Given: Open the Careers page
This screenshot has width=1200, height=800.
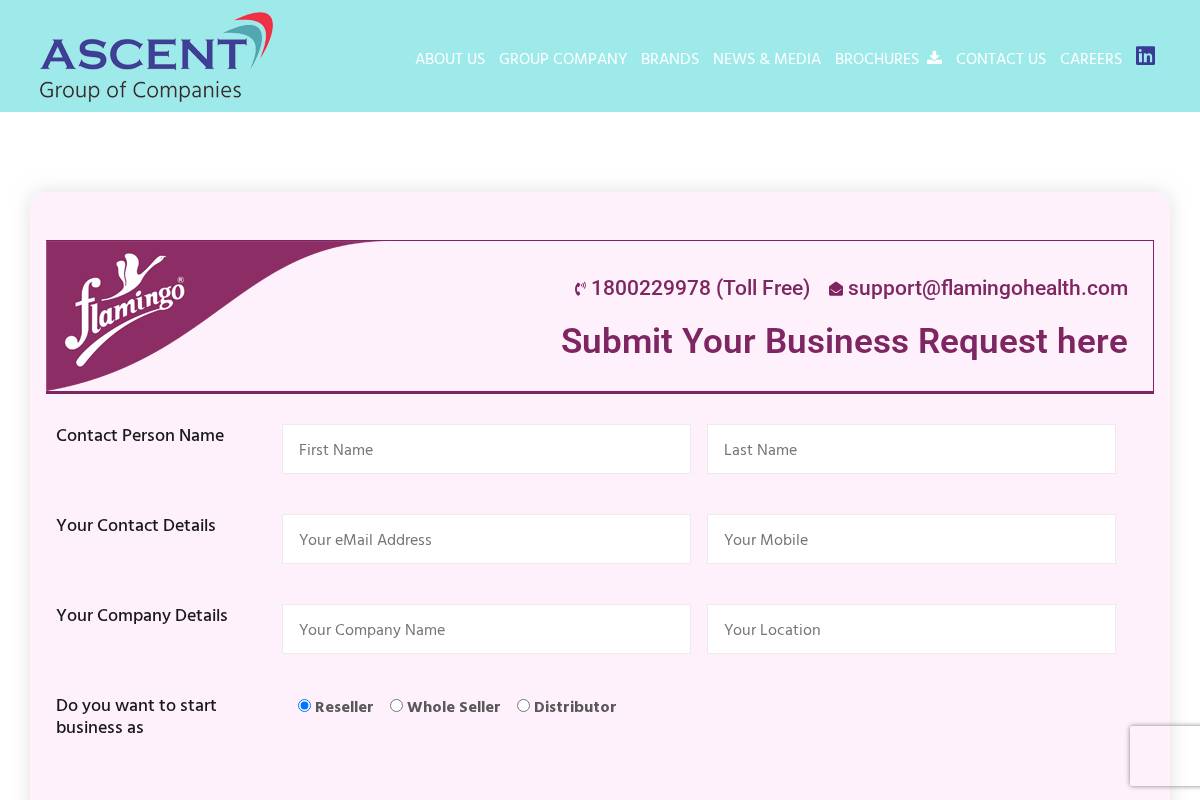Looking at the screenshot, I should [x=1091, y=59].
